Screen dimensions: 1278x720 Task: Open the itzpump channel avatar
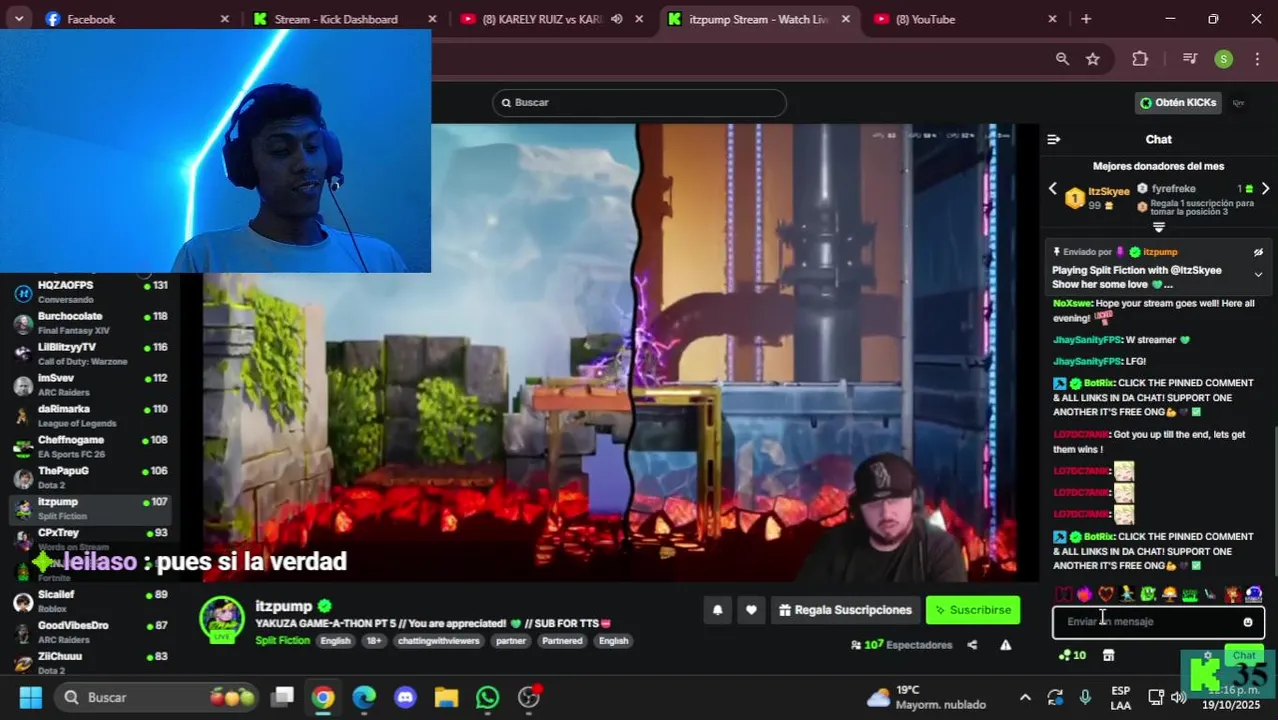click(x=222, y=619)
